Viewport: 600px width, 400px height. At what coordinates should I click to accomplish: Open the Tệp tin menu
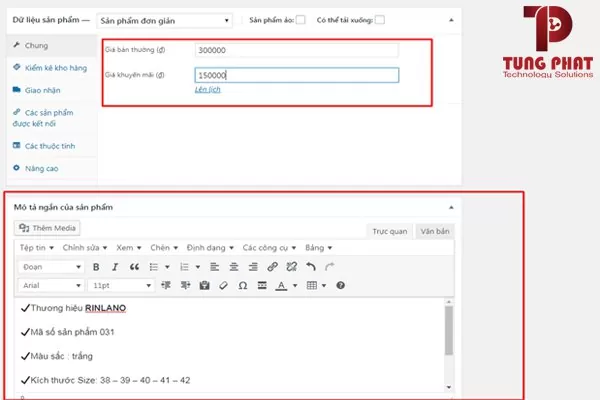click(37, 248)
